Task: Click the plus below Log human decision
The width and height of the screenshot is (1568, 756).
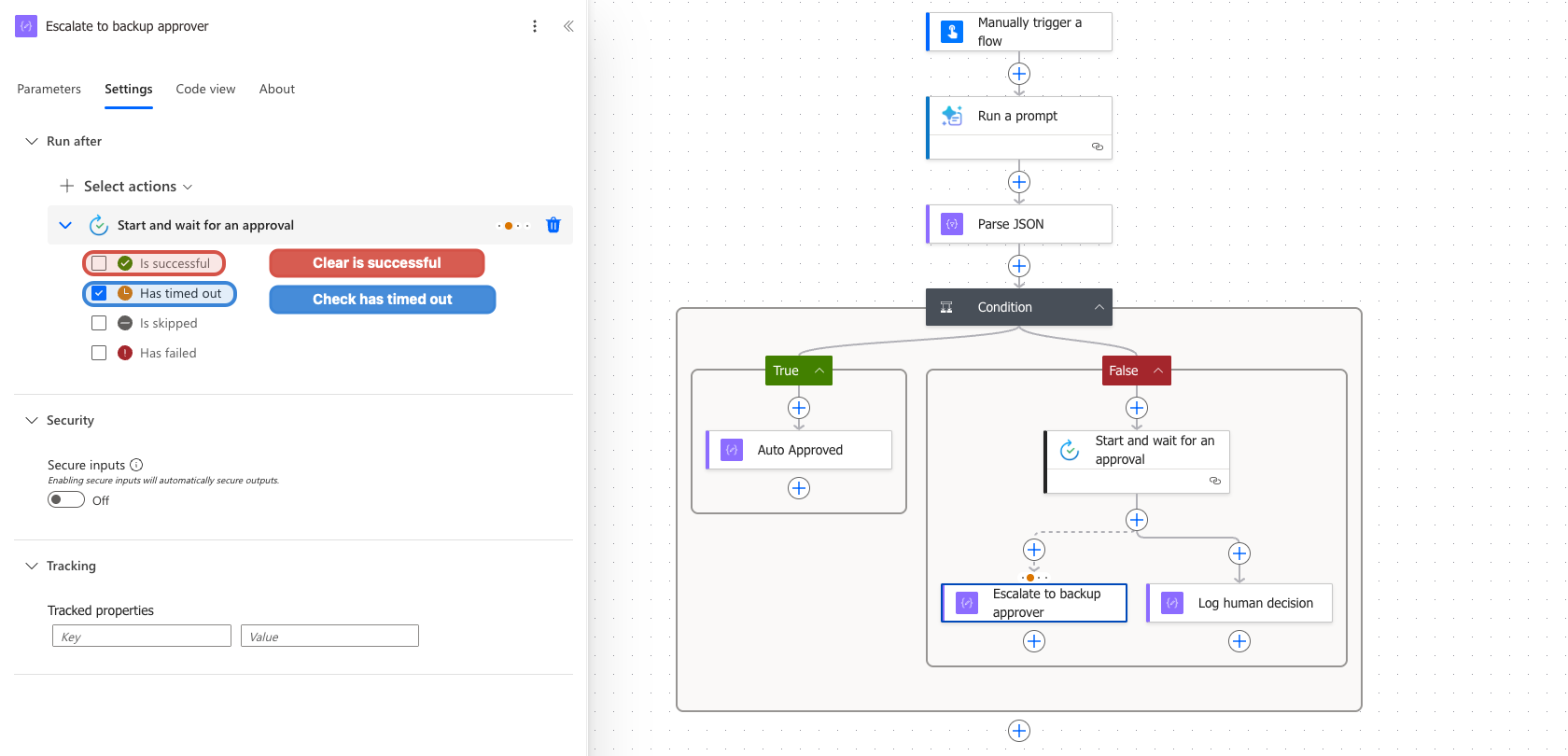Action: (1239, 641)
